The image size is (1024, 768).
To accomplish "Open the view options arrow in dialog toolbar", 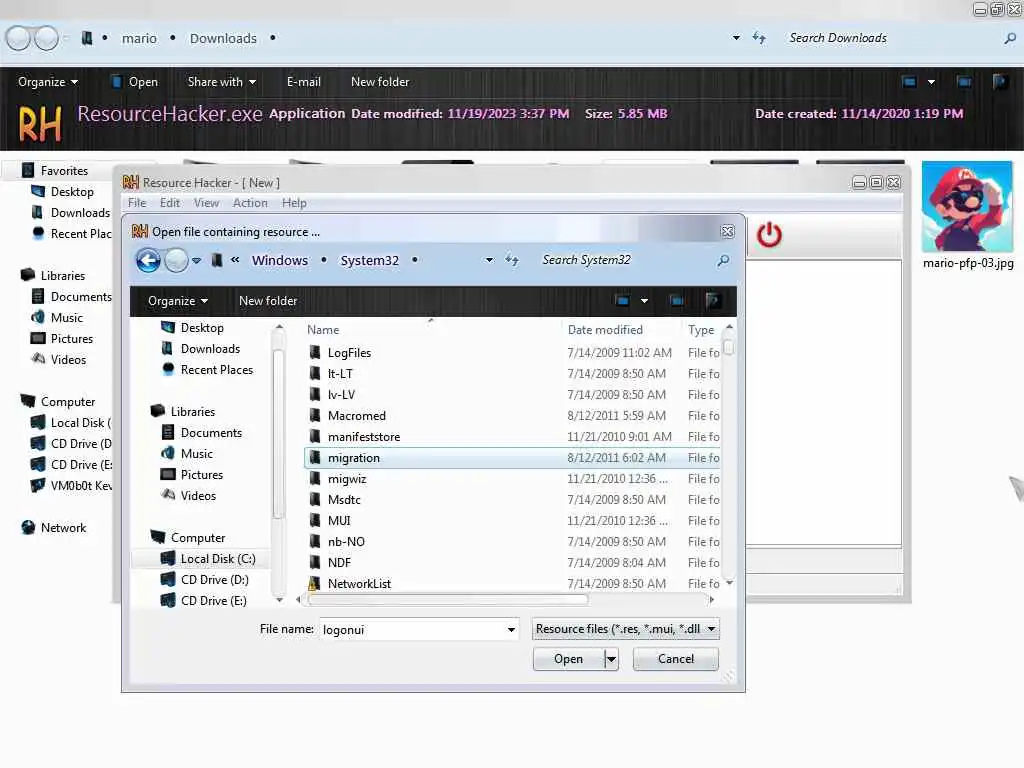I will point(645,300).
